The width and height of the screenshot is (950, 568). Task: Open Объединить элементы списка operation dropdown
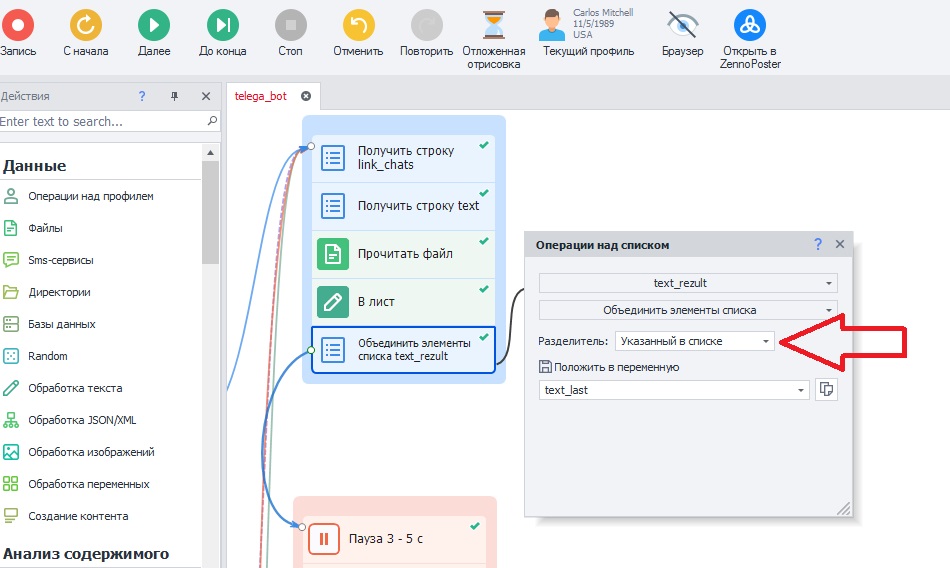coord(688,310)
